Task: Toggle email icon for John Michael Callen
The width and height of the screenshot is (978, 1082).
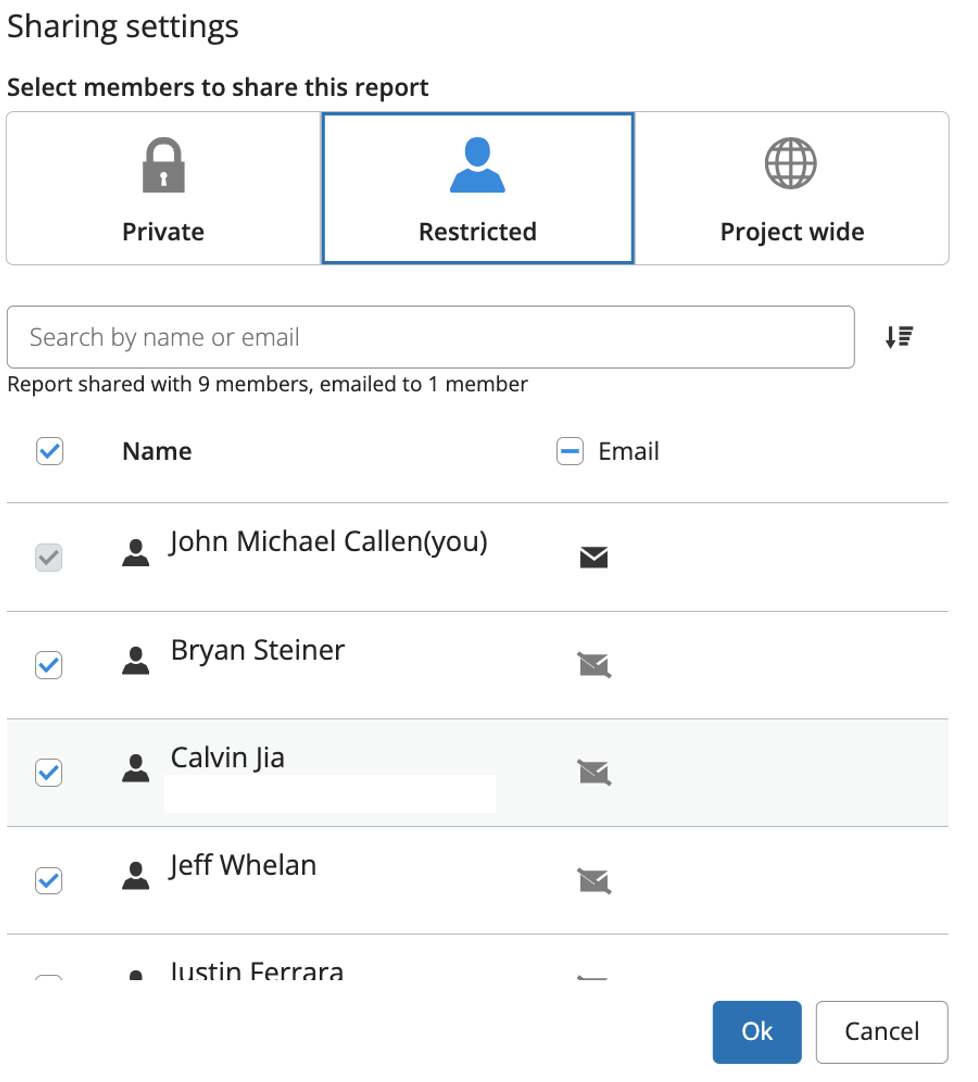Action: pyautogui.click(x=594, y=557)
